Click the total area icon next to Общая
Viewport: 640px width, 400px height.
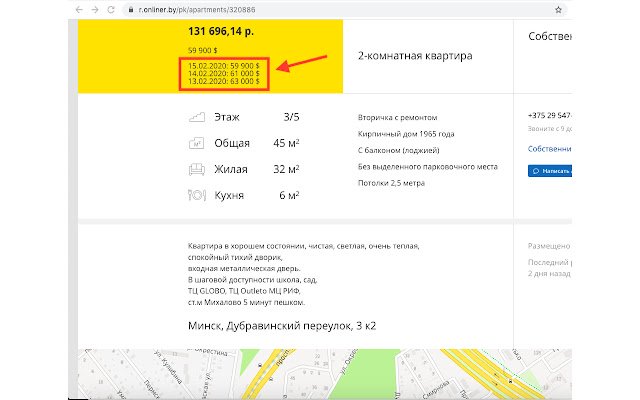[x=196, y=143]
